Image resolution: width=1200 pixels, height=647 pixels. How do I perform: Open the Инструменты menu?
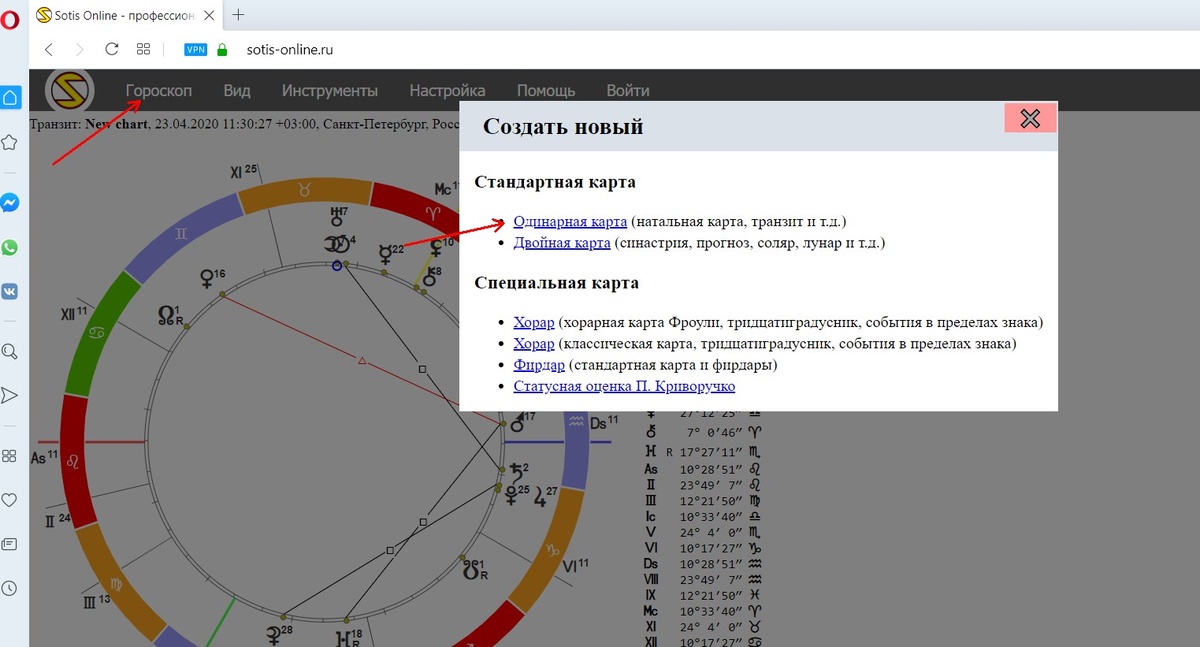330,91
